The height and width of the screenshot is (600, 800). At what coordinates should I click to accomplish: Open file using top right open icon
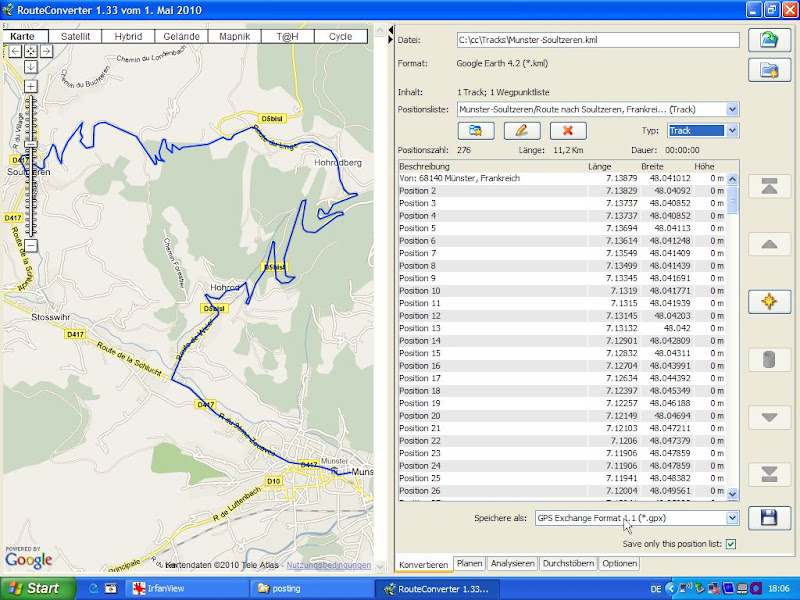tap(769, 40)
